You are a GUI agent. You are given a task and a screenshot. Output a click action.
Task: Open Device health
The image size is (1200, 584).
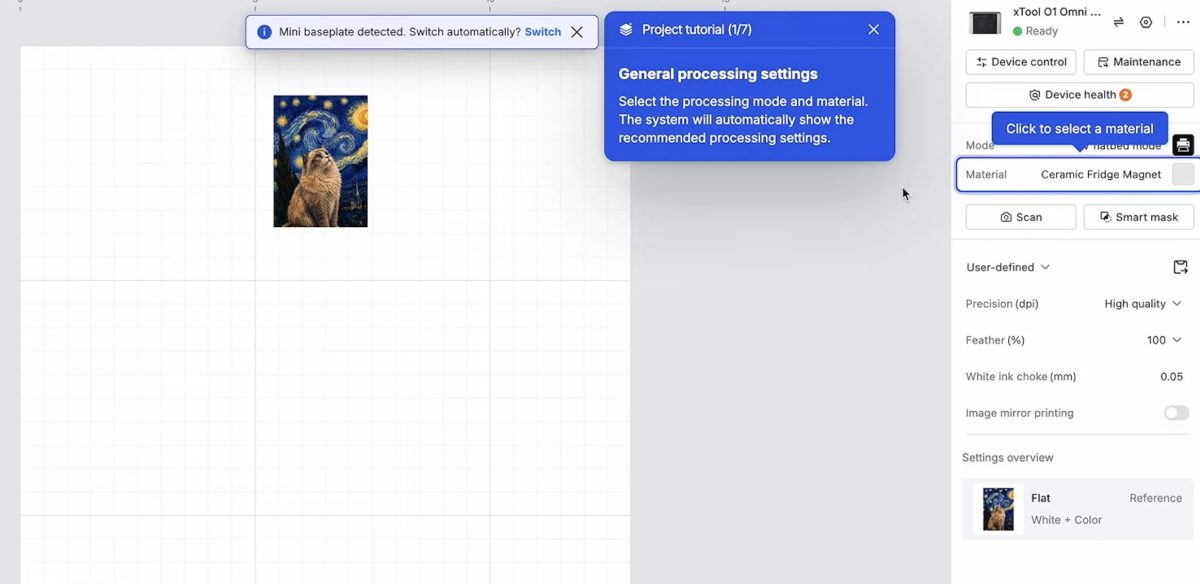pyautogui.click(x=1080, y=95)
